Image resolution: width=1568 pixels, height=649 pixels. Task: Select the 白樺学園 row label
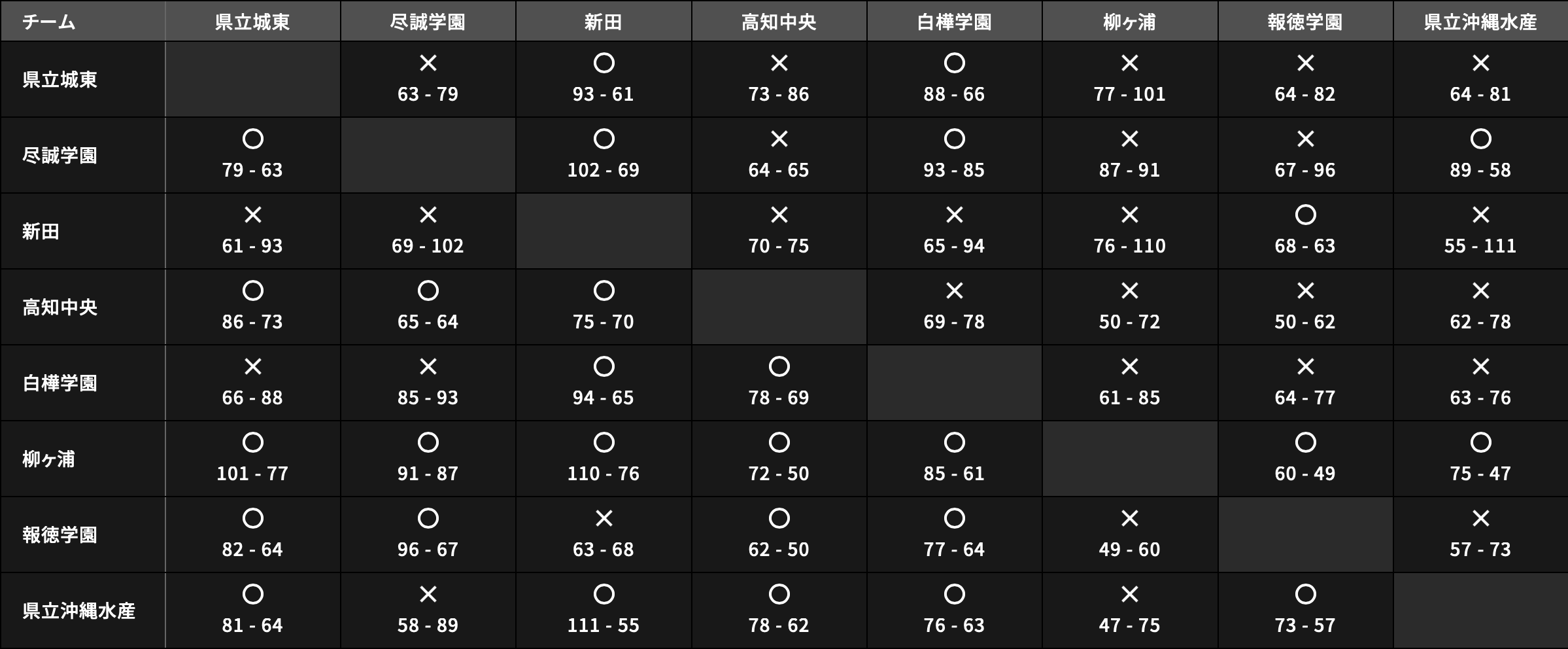click(x=60, y=383)
